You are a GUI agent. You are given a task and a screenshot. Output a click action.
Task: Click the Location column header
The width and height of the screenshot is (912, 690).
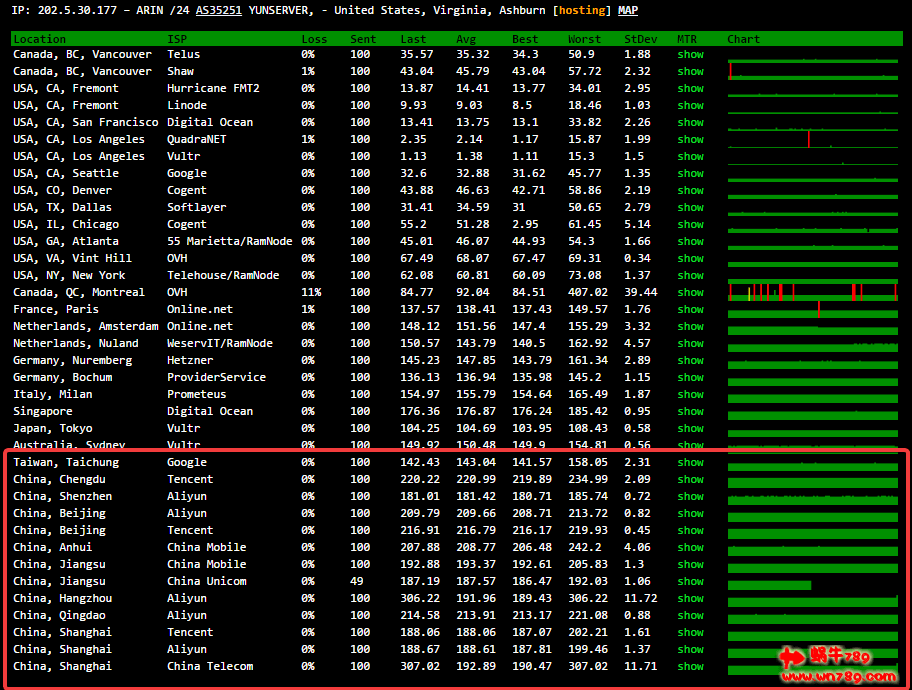click(40, 40)
